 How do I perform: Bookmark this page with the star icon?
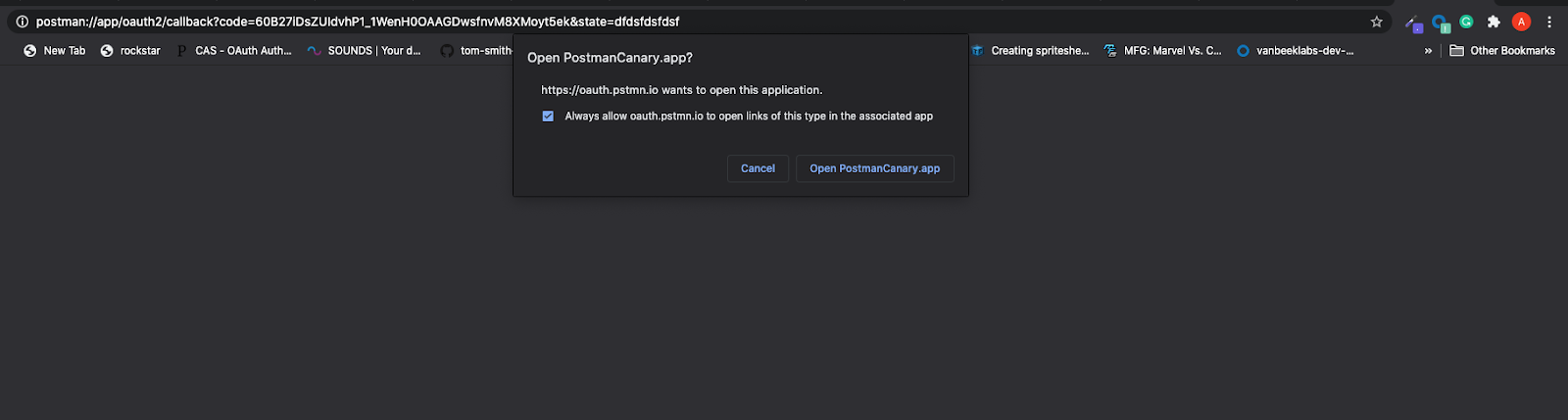pos(1376,22)
